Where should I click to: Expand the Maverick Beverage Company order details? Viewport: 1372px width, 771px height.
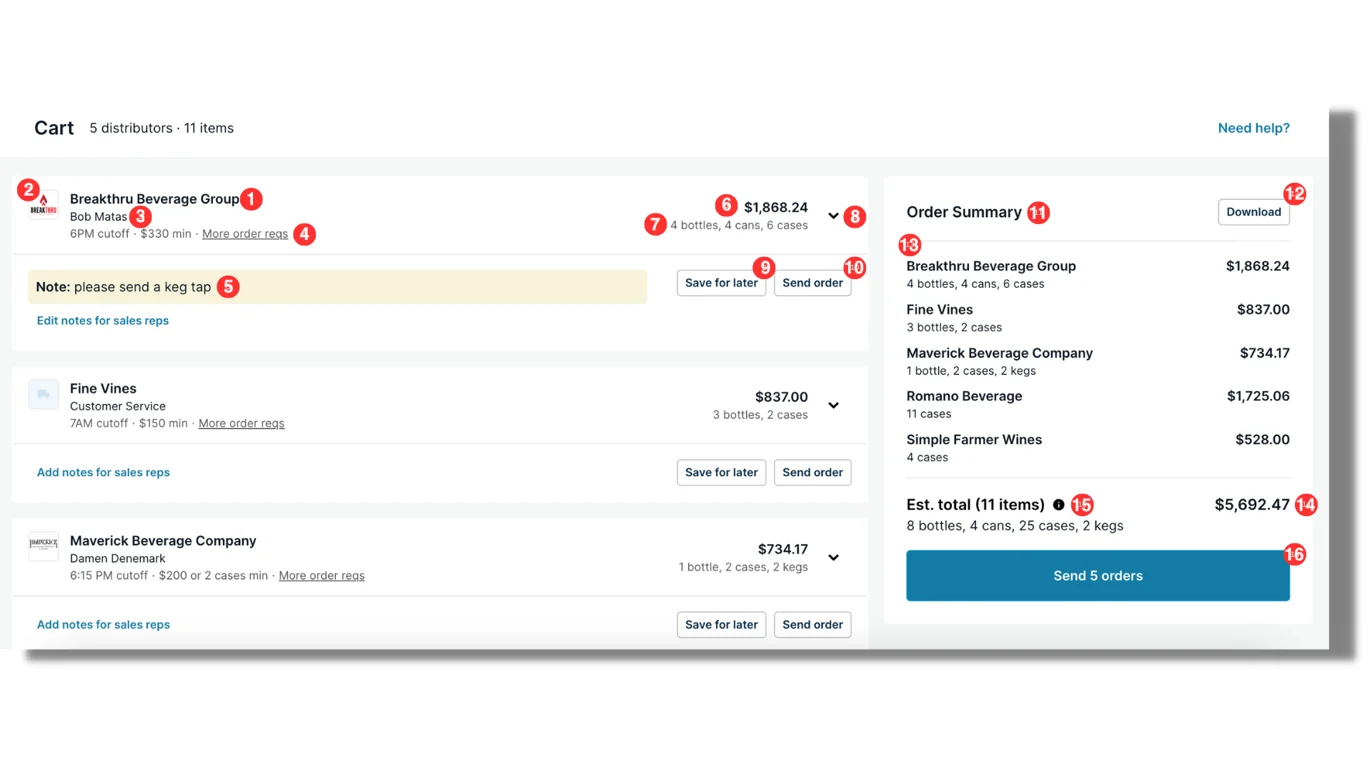click(x=833, y=557)
